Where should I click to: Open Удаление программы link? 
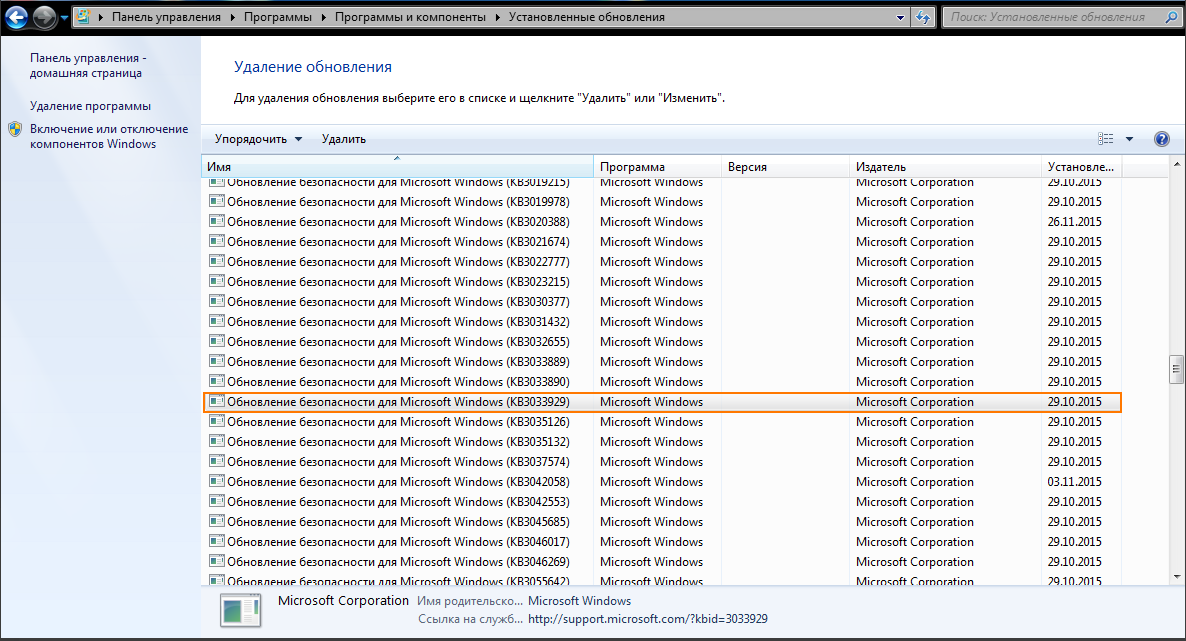point(90,106)
